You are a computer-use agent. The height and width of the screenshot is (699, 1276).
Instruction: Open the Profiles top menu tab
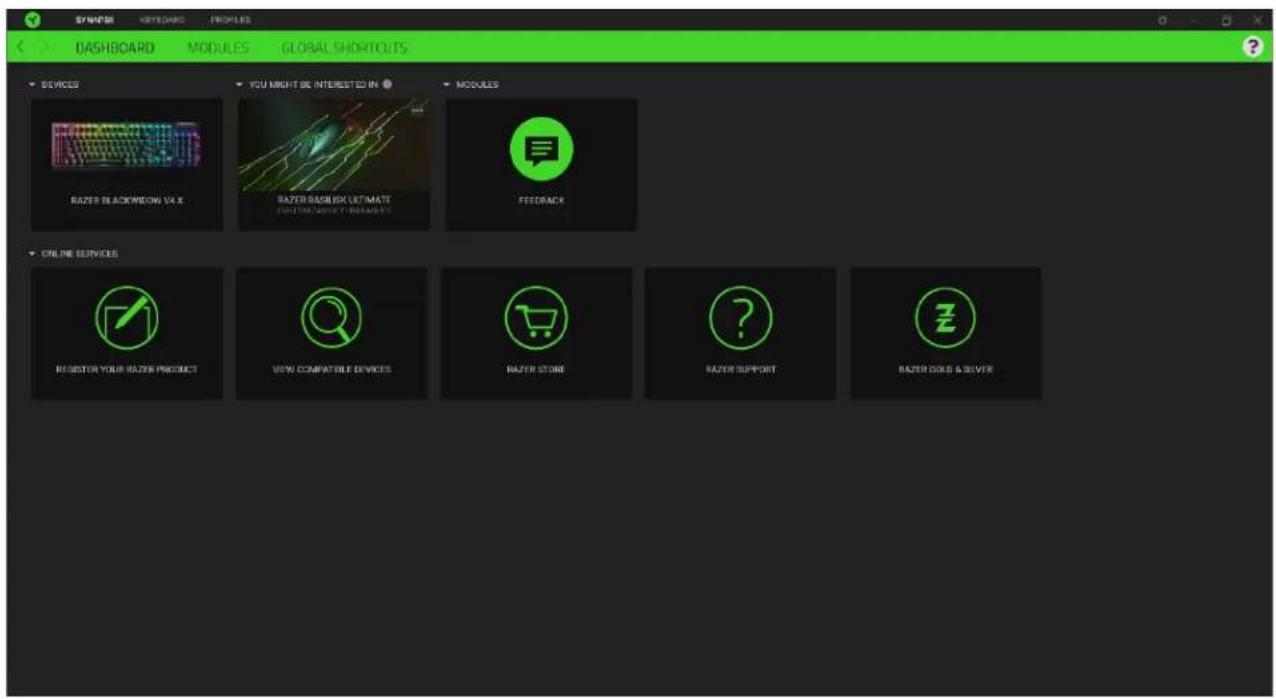230,19
